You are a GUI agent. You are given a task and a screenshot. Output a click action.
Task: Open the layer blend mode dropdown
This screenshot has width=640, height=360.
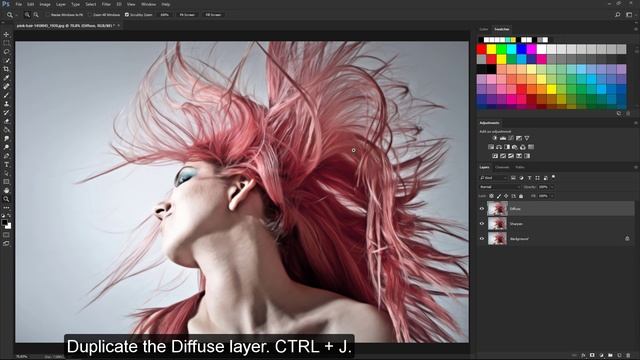(x=500, y=187)
